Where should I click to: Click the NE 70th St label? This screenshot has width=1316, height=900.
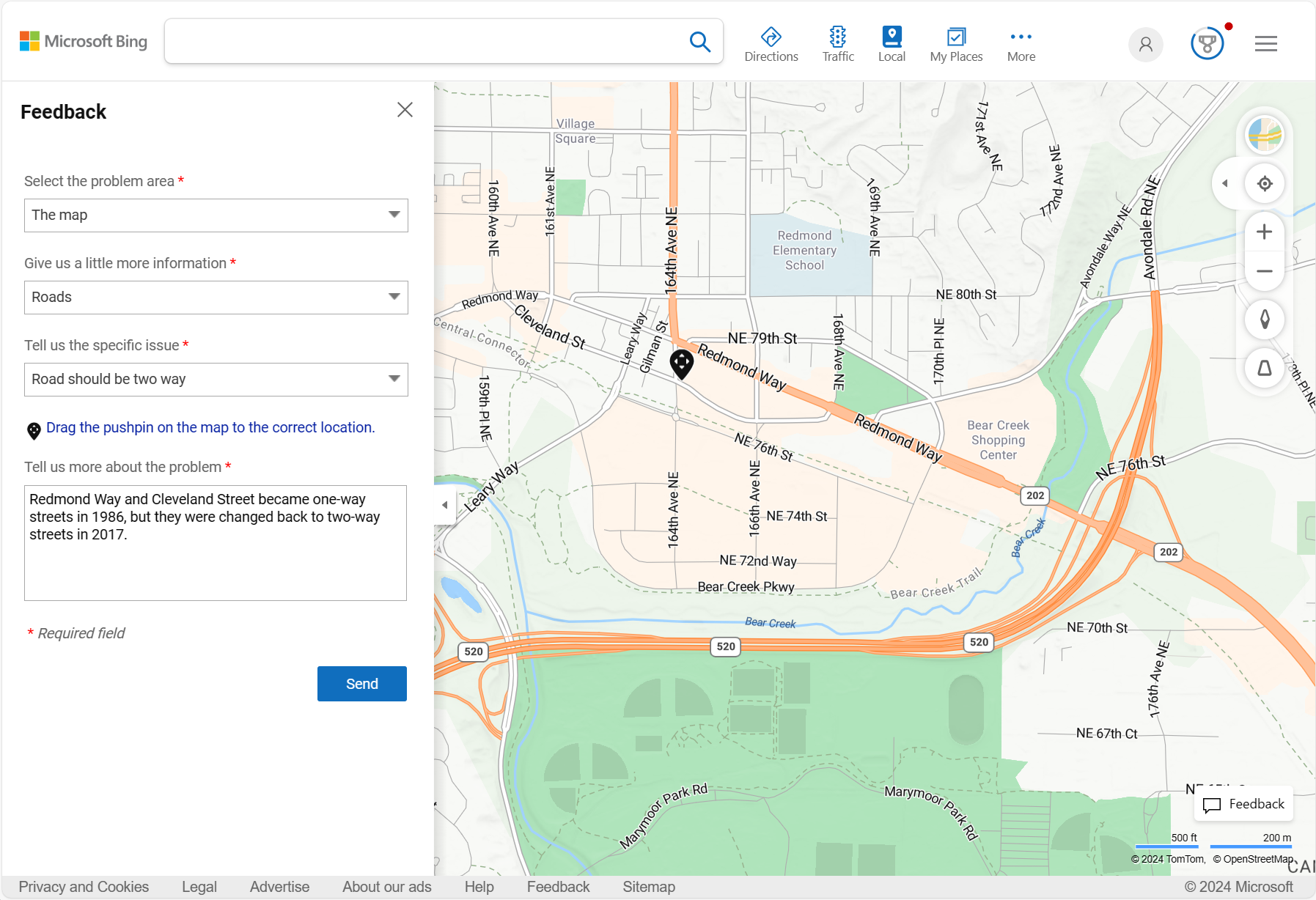click(x=1097, y=627)
